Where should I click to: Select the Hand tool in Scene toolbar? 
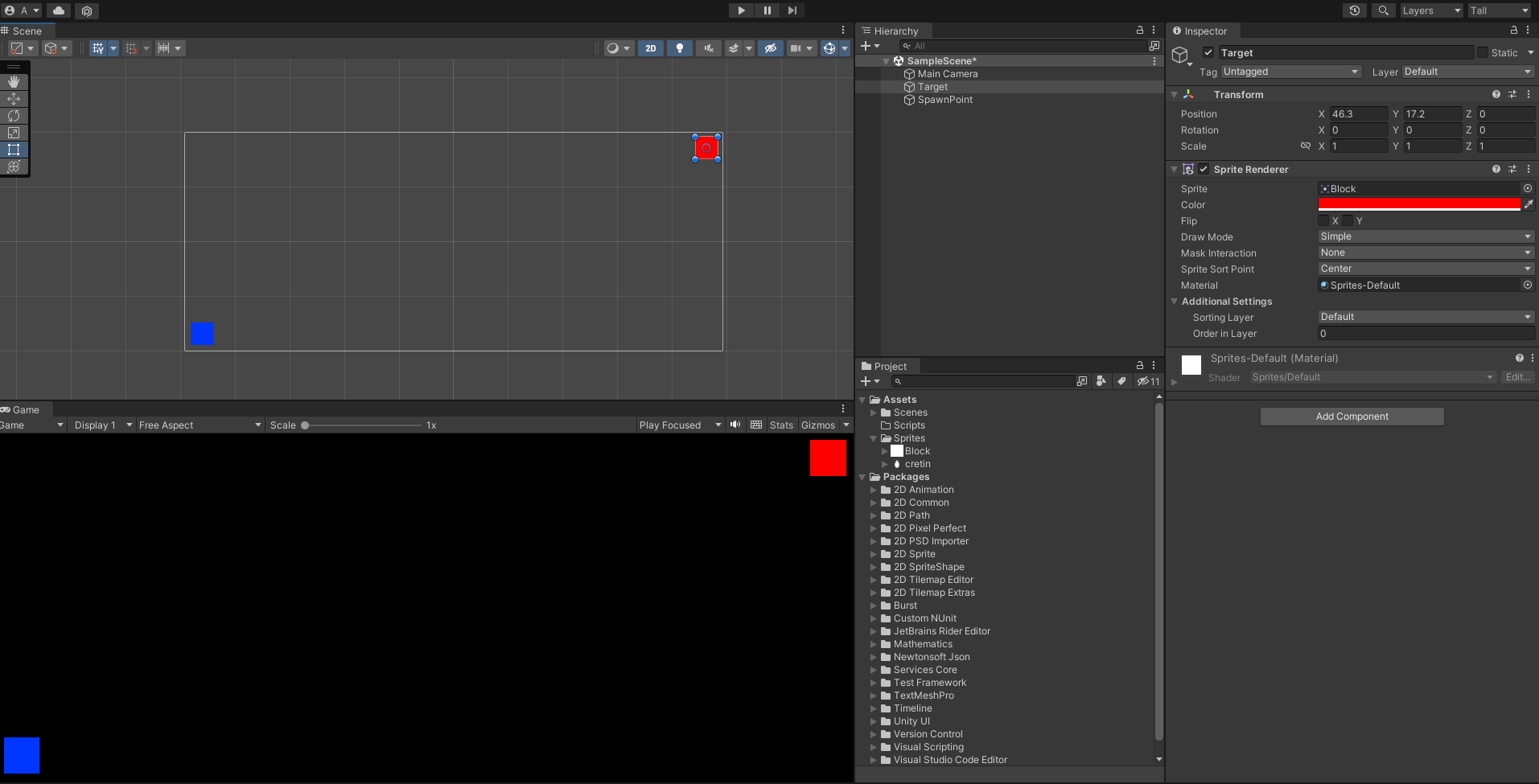click(14, 81)
